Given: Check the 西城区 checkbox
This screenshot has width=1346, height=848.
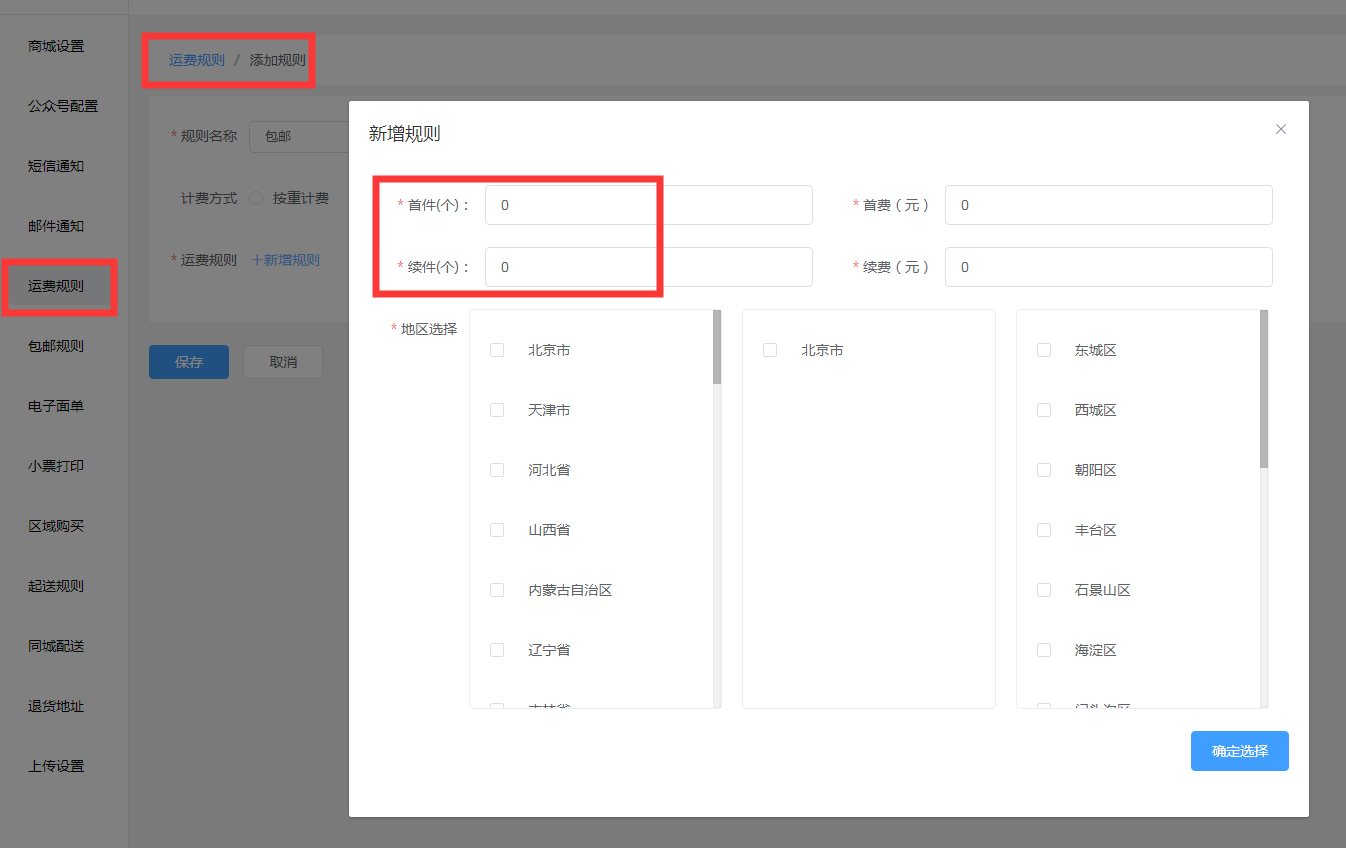Looking at the screenshot, I should point(1044,410).
